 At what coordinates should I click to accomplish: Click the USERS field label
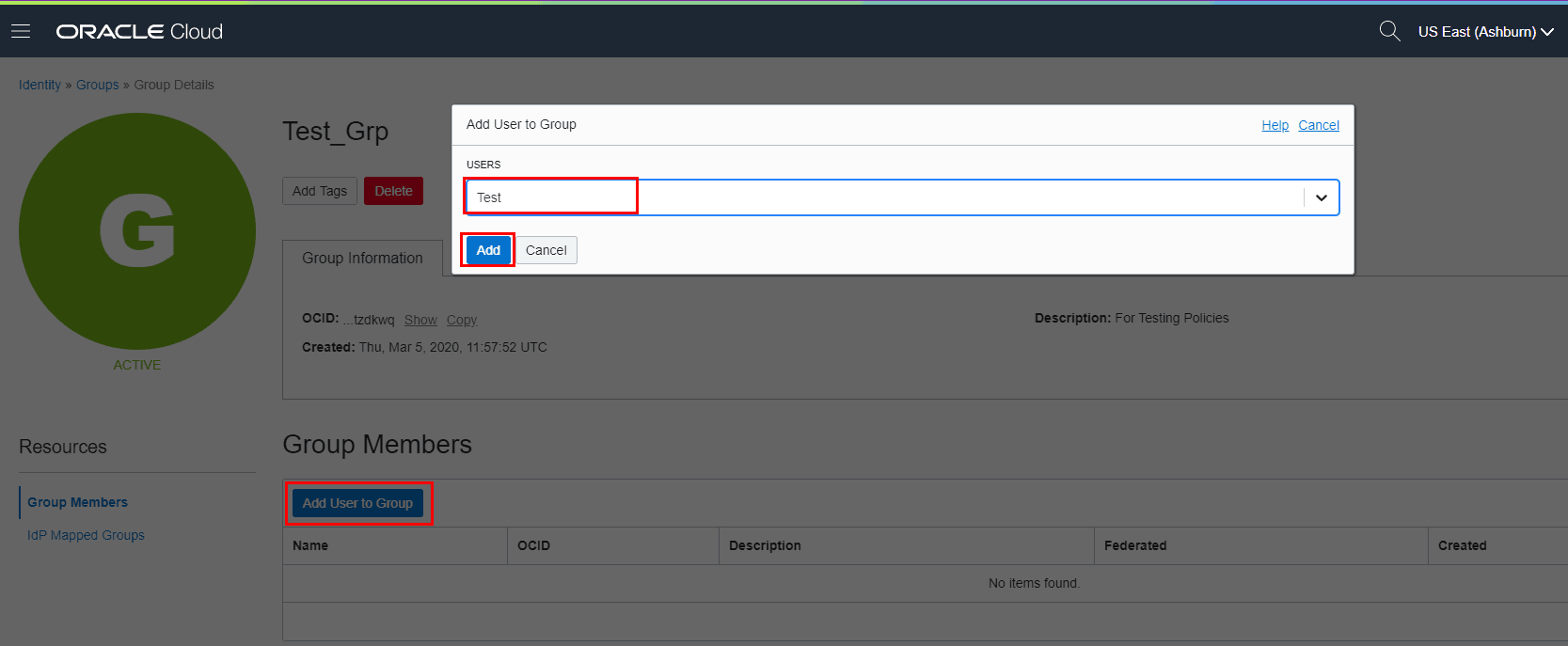(483, 165)
